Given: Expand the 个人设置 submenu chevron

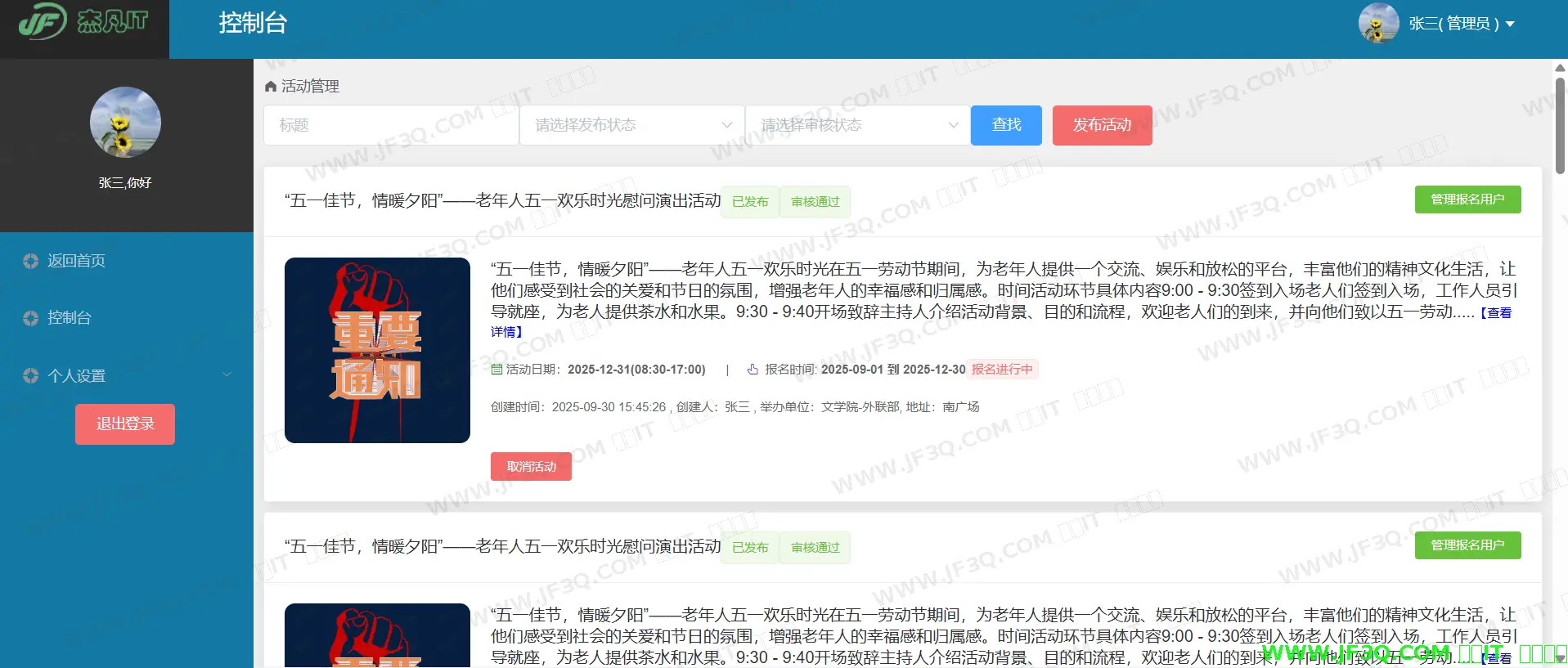Looking at the screenshot, I should pyautogui.click(x=227, y=375).
